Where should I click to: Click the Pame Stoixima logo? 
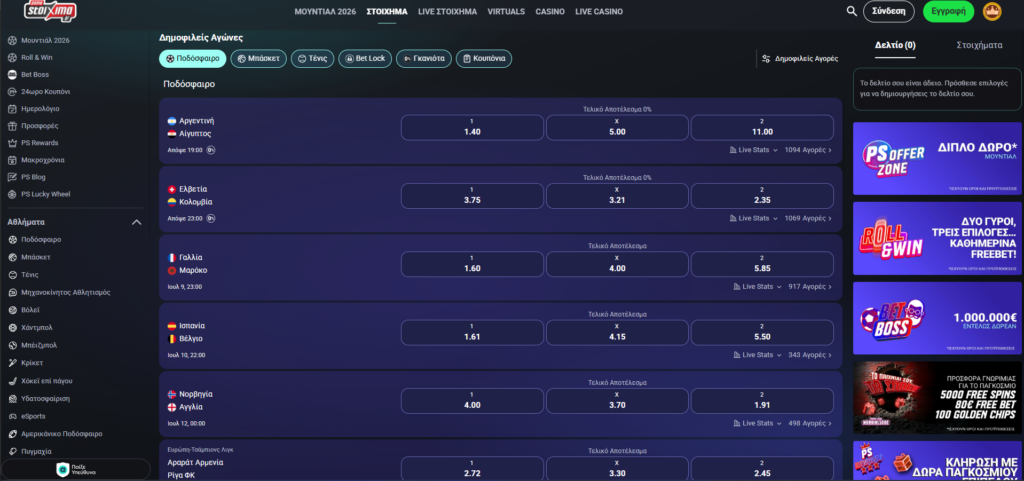(50, 10)
